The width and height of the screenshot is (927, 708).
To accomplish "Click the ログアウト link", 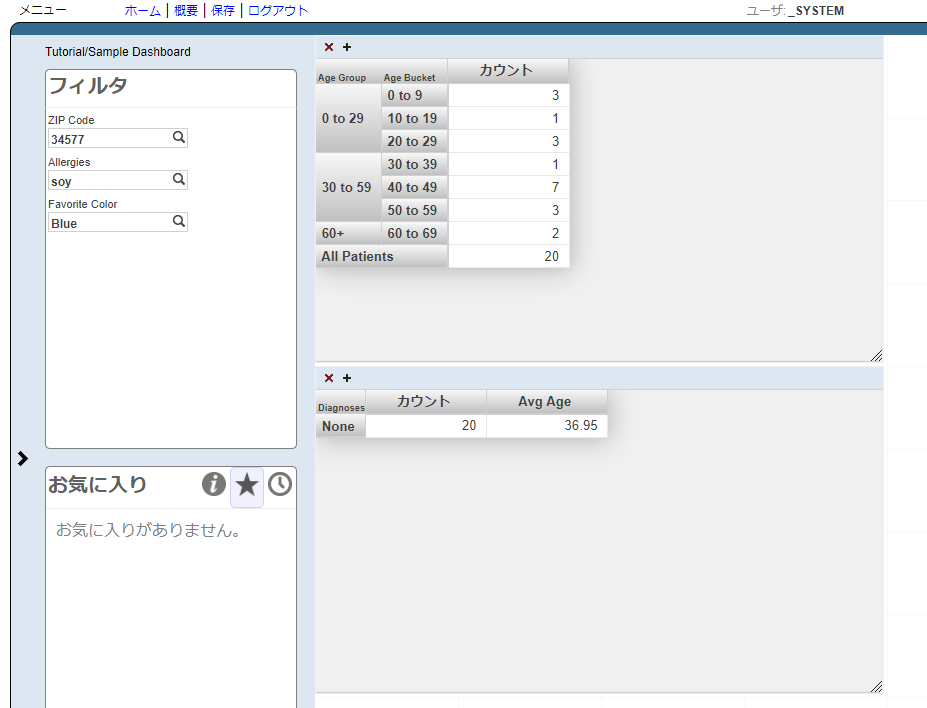I will 278,10.
